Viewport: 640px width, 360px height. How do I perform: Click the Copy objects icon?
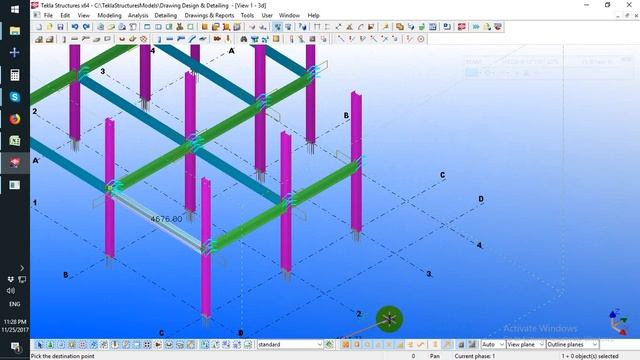(400, 27)
